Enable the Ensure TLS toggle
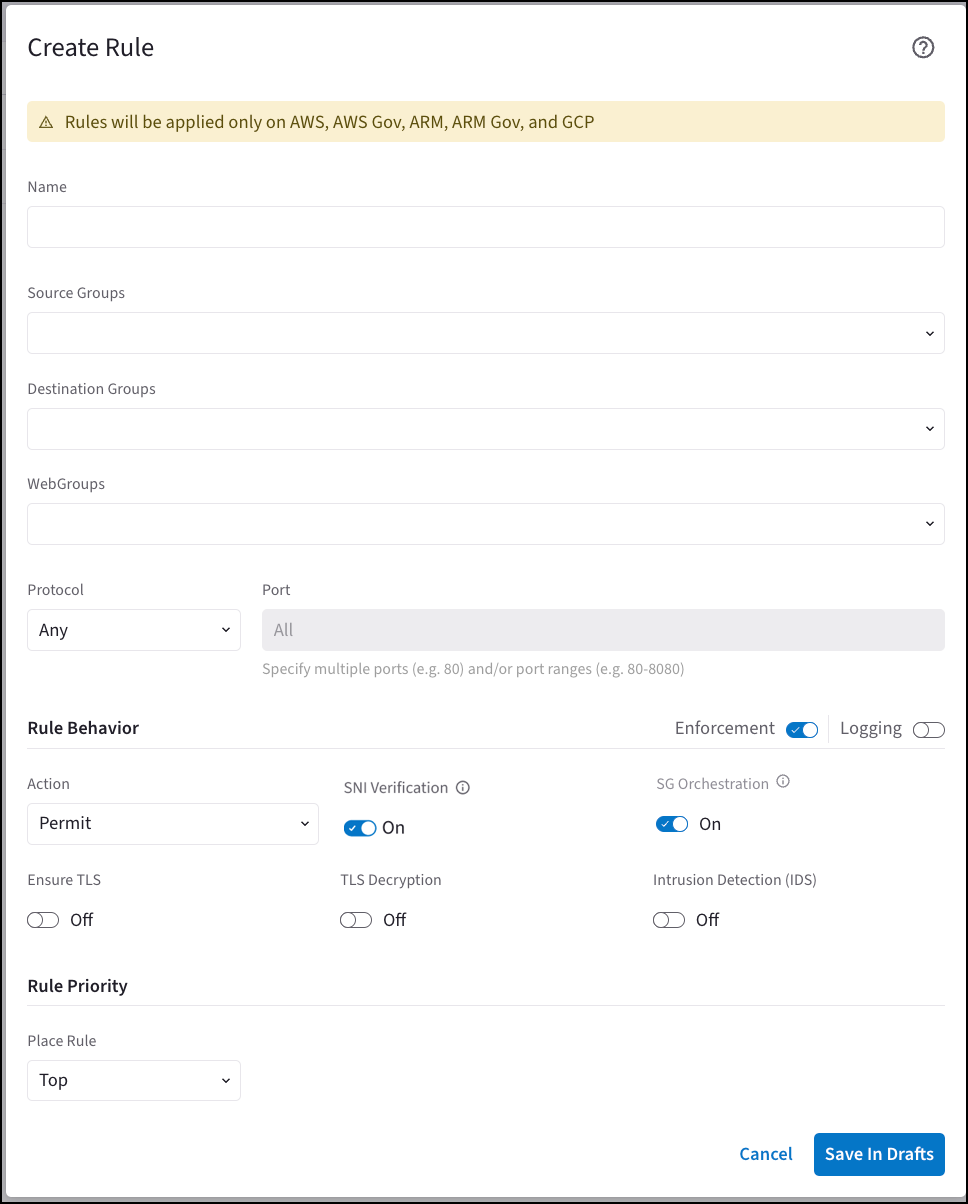The height and width of the screenshot is (1204, 968). [x=44, y=920]
